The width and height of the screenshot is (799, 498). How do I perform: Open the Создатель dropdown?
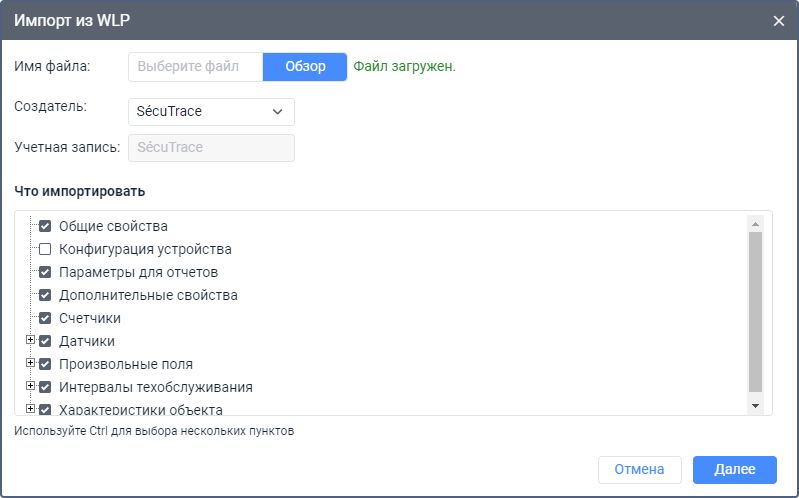[211, 112]
